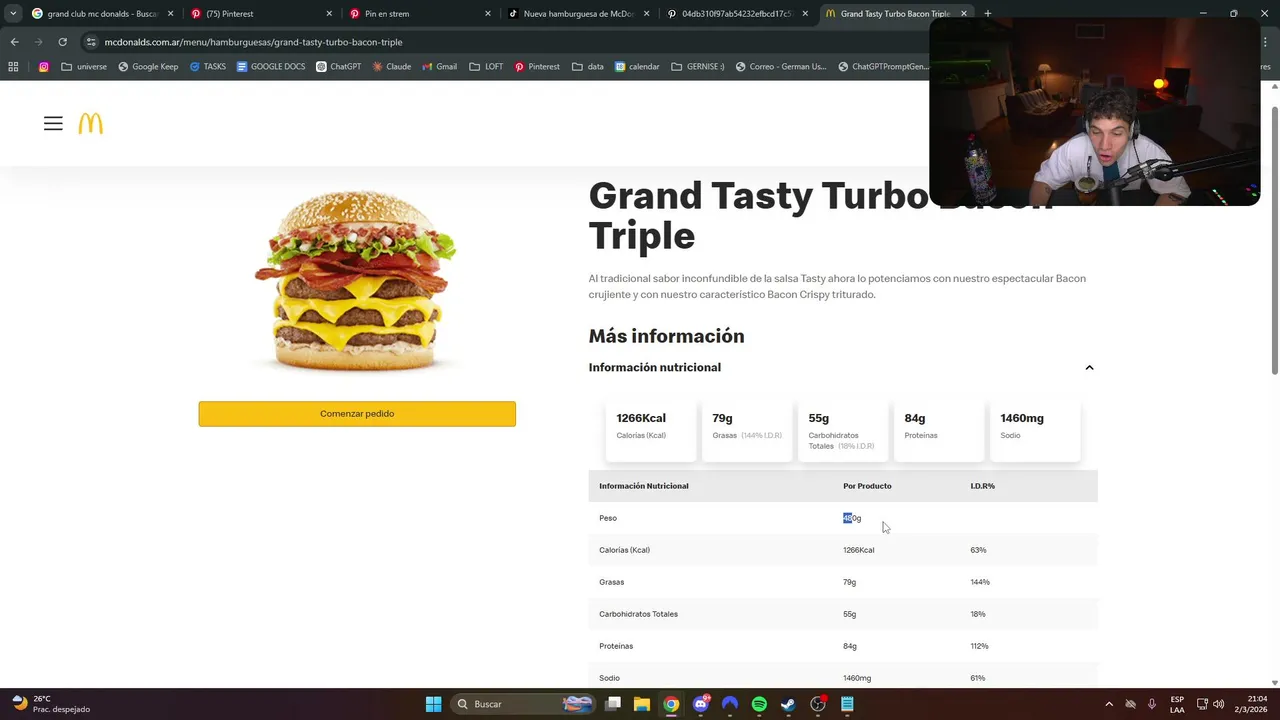Click the Comenzar pedido button

pos(357,414)
